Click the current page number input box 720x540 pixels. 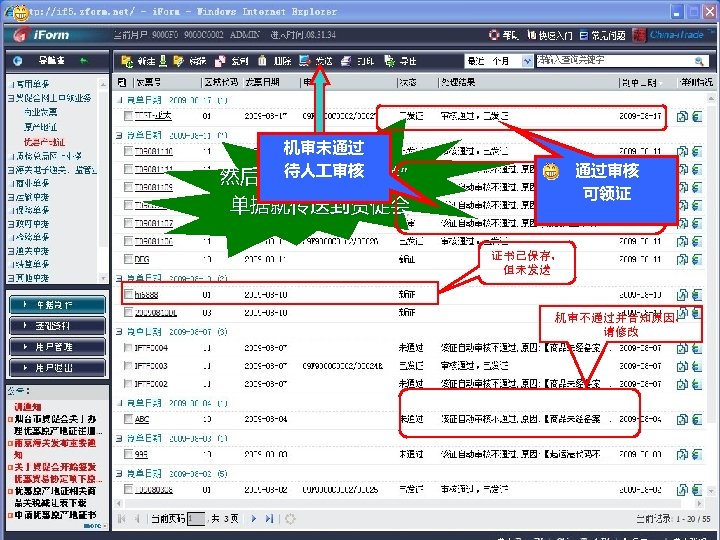point(196,519)
